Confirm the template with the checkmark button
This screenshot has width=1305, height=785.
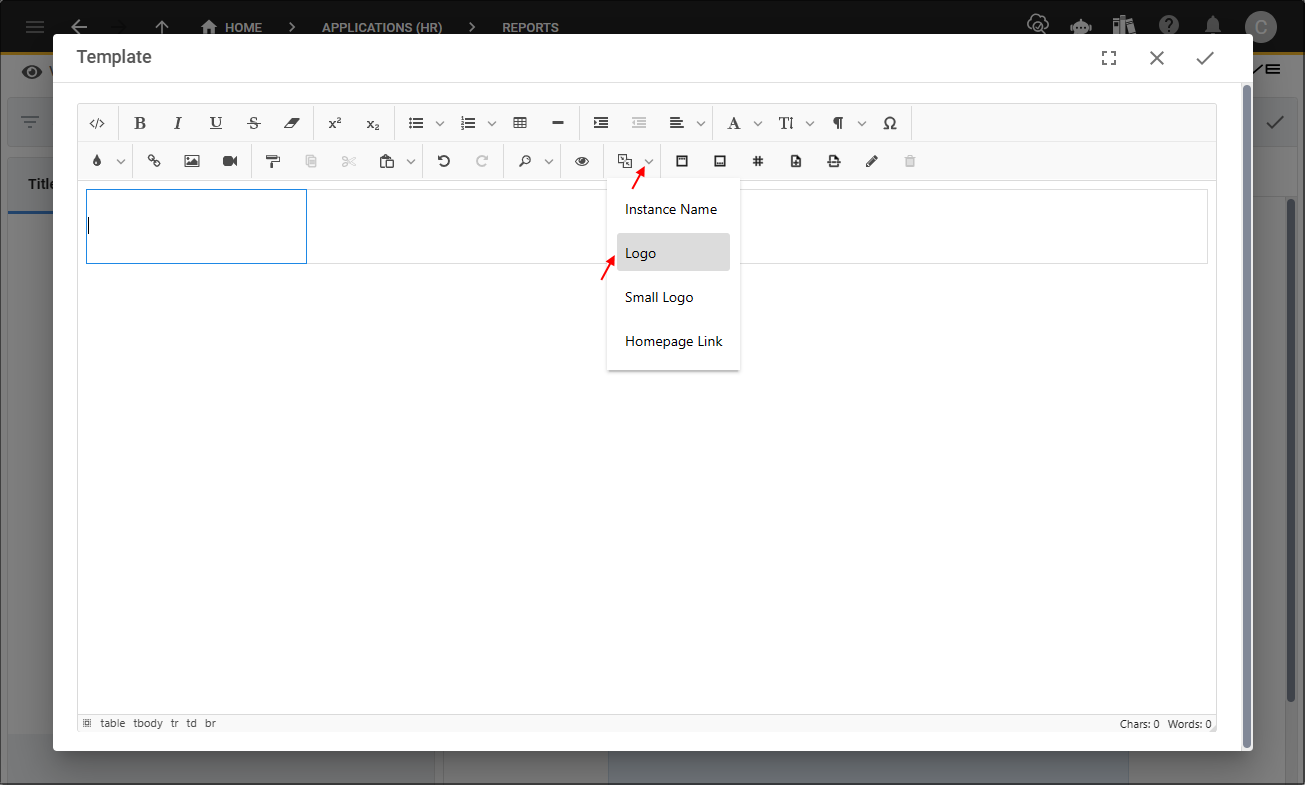[x=1205, y=58]
